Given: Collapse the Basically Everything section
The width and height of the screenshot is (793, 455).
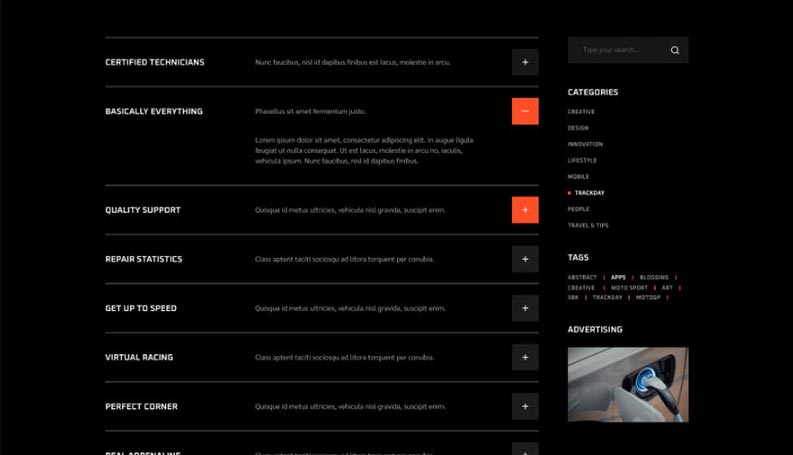Looking at the screenshot, I should (525, 111).
